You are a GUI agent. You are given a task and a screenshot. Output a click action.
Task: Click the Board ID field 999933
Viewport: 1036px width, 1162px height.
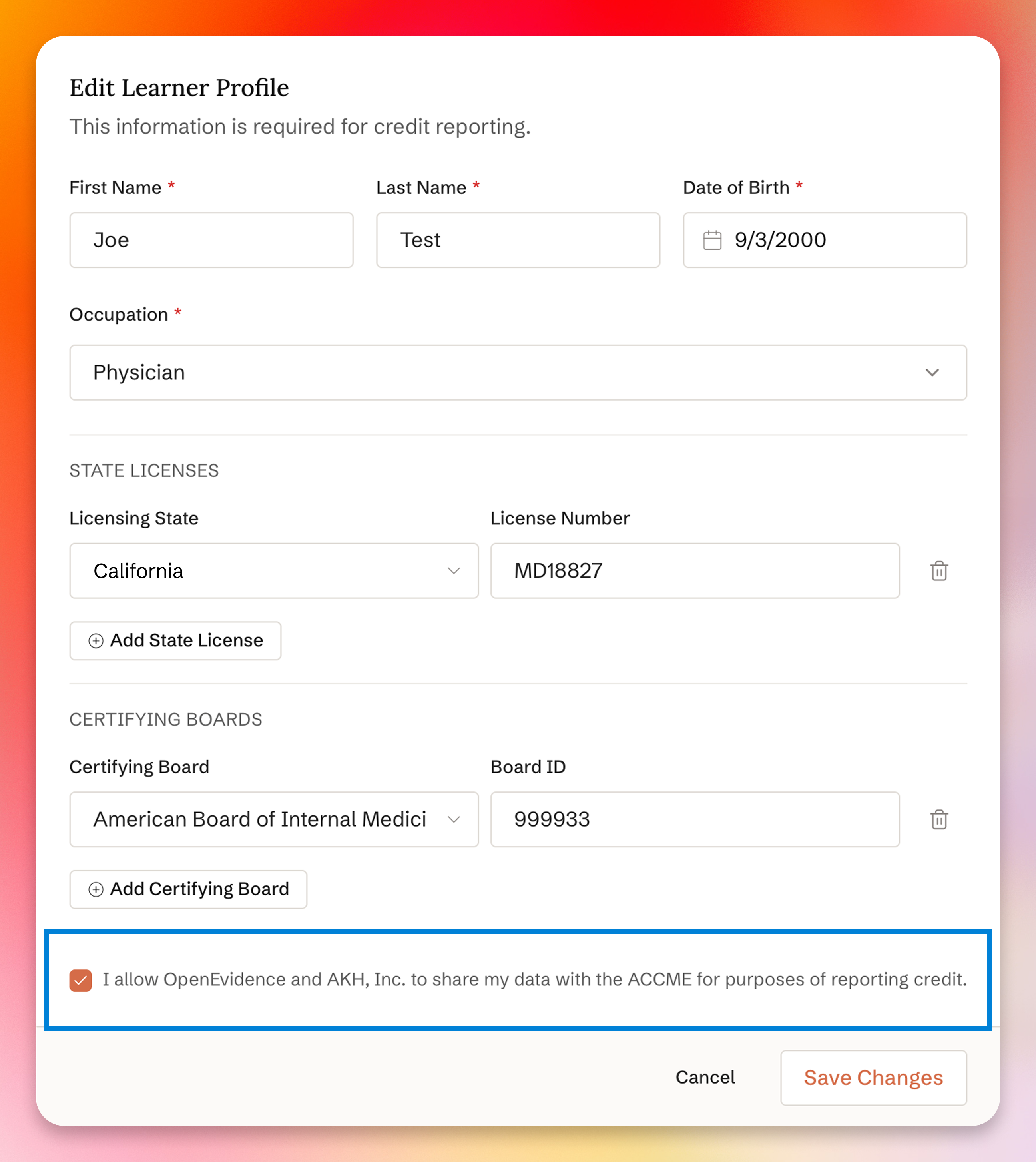695,819
